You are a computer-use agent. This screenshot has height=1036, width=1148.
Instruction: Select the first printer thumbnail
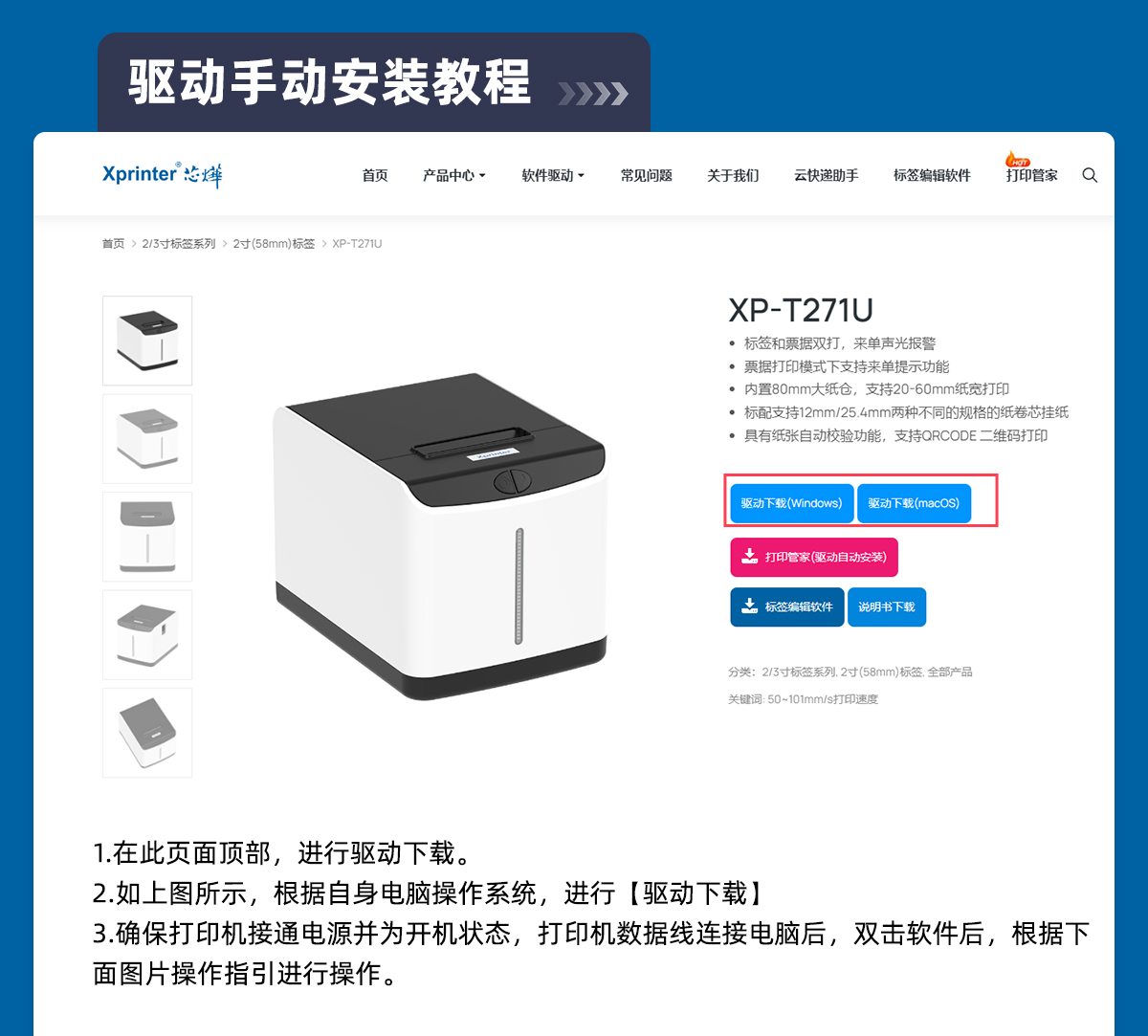coord(147,341)
